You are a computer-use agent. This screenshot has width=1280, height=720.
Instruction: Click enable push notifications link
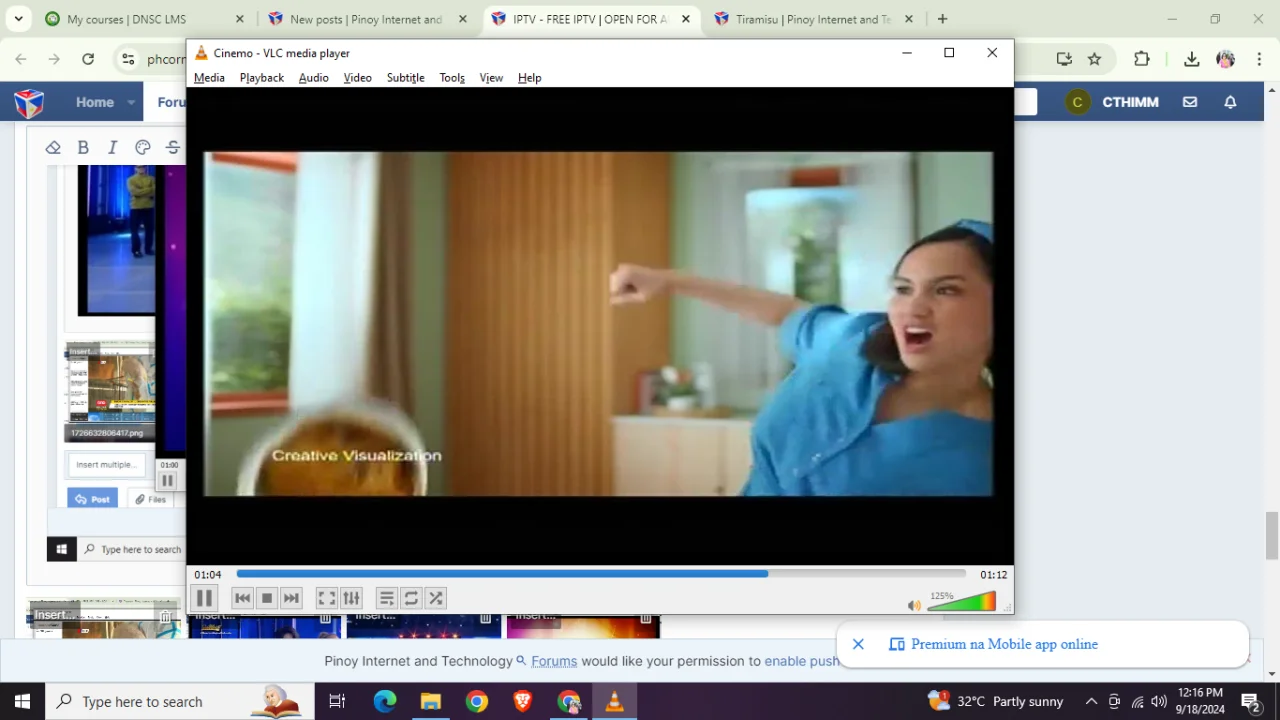802,661
